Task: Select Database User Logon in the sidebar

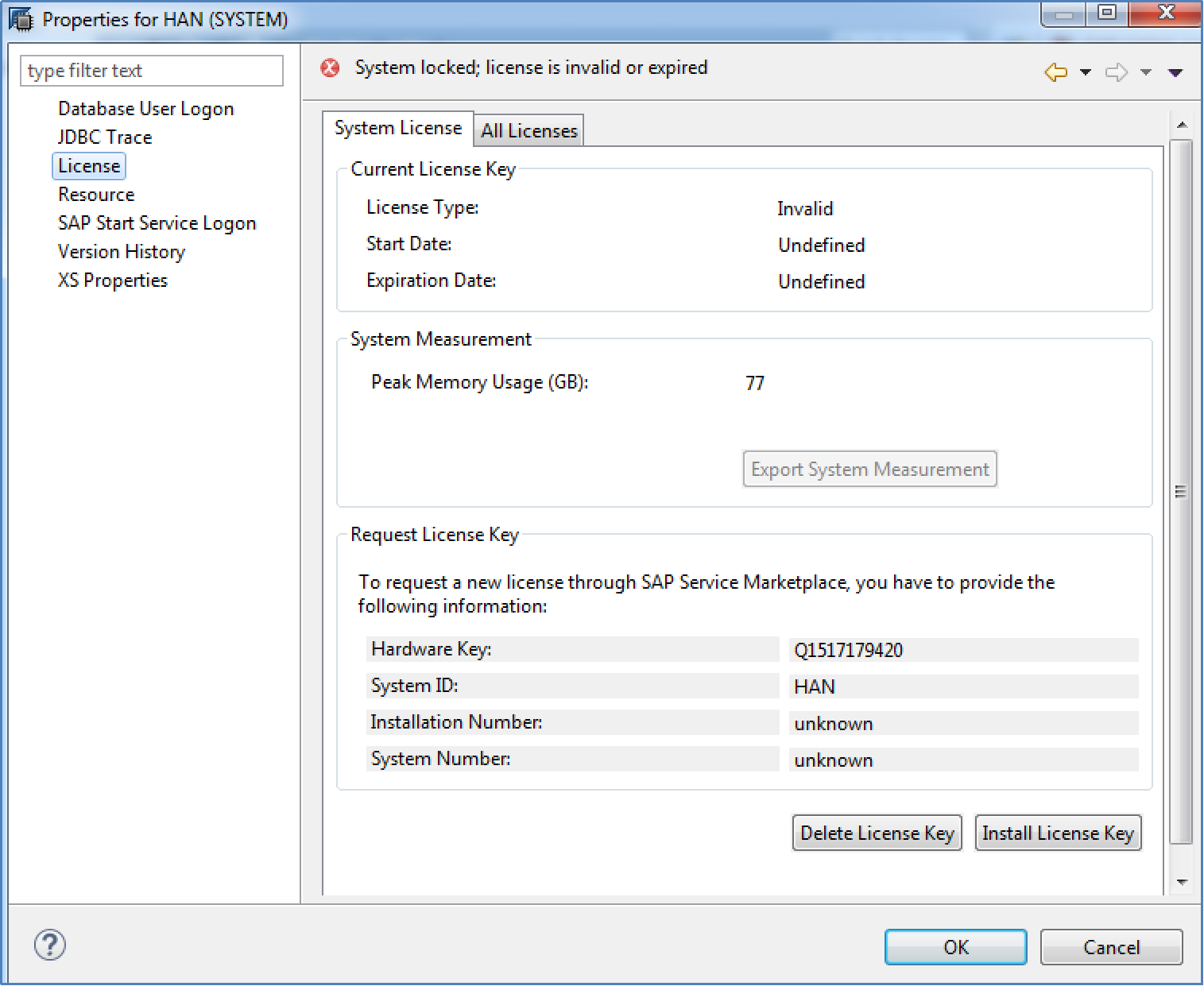Action: tap(145, 108)
